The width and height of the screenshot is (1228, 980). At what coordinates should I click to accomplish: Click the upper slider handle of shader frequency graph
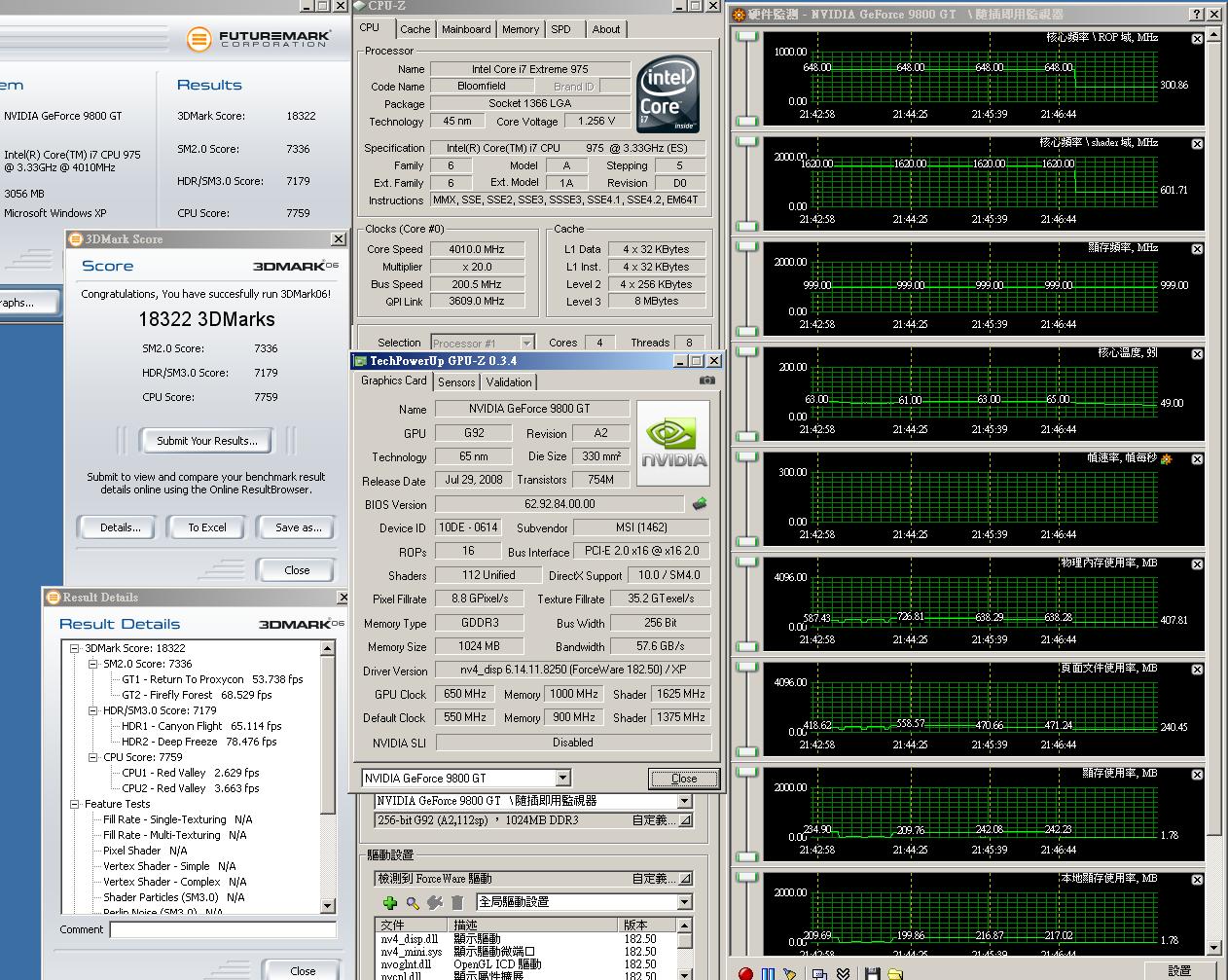[x=747, y=142]
